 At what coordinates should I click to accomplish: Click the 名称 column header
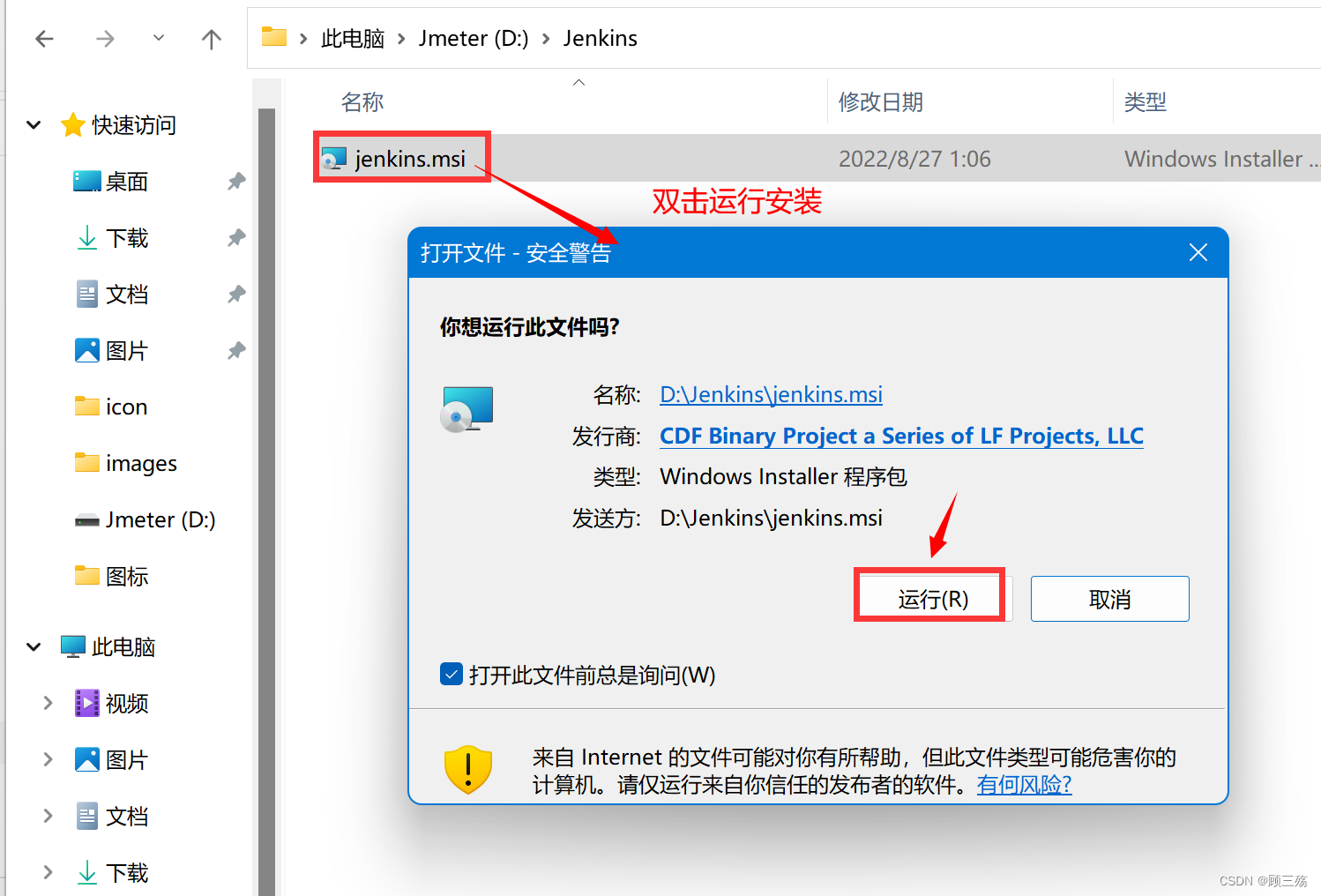pos(362,101)
